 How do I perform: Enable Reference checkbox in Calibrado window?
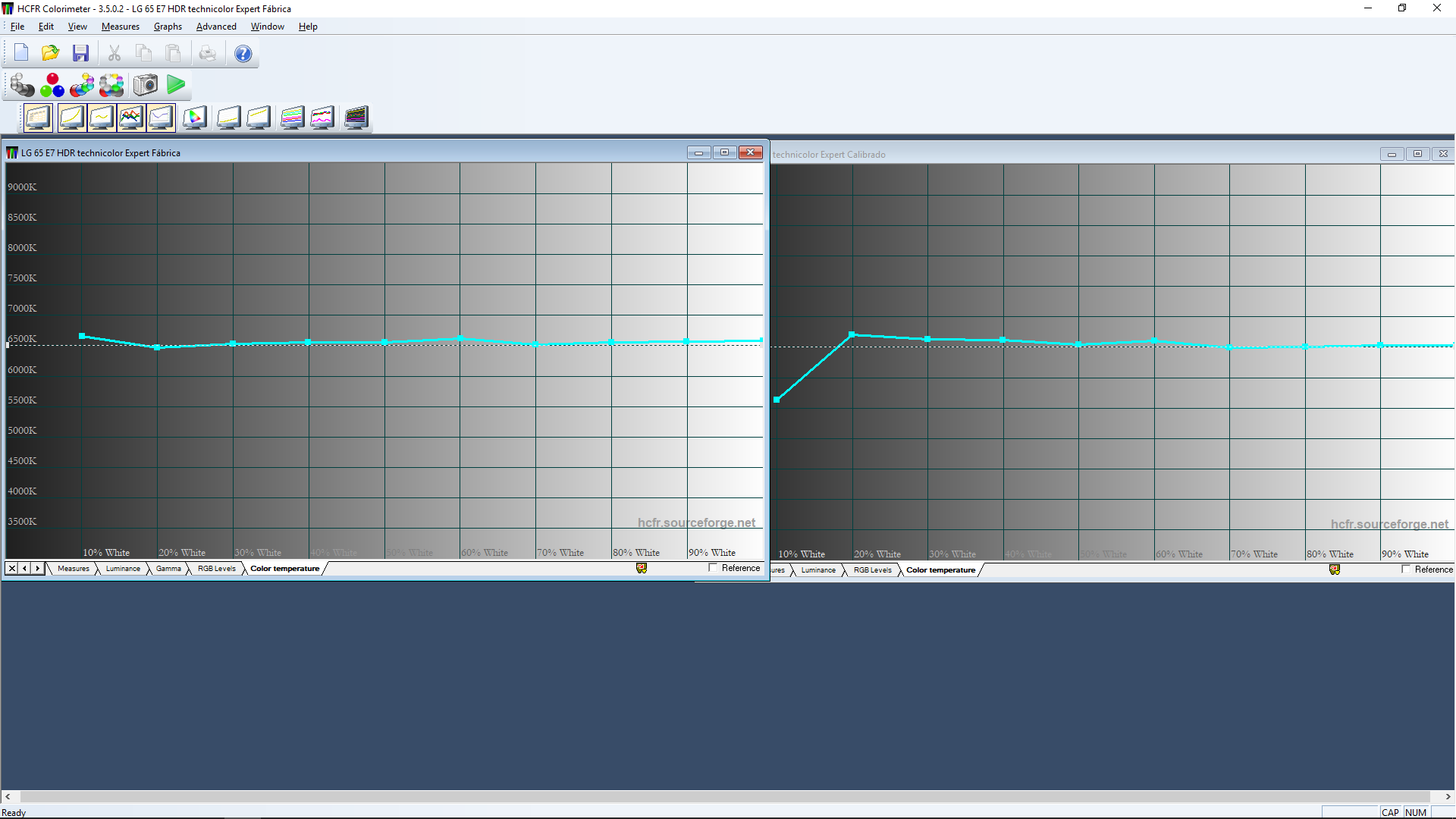click(x=1406, y=570)
